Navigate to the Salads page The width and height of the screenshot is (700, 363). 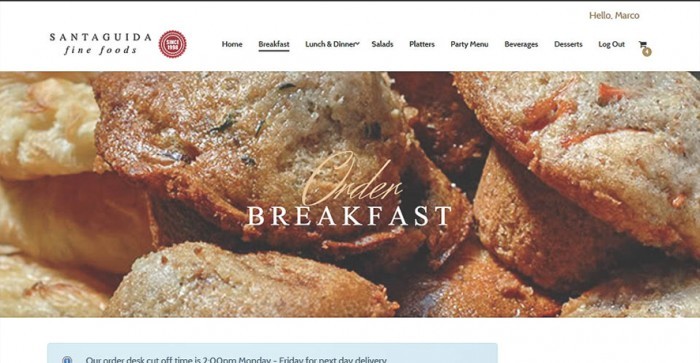coord(383,44)
